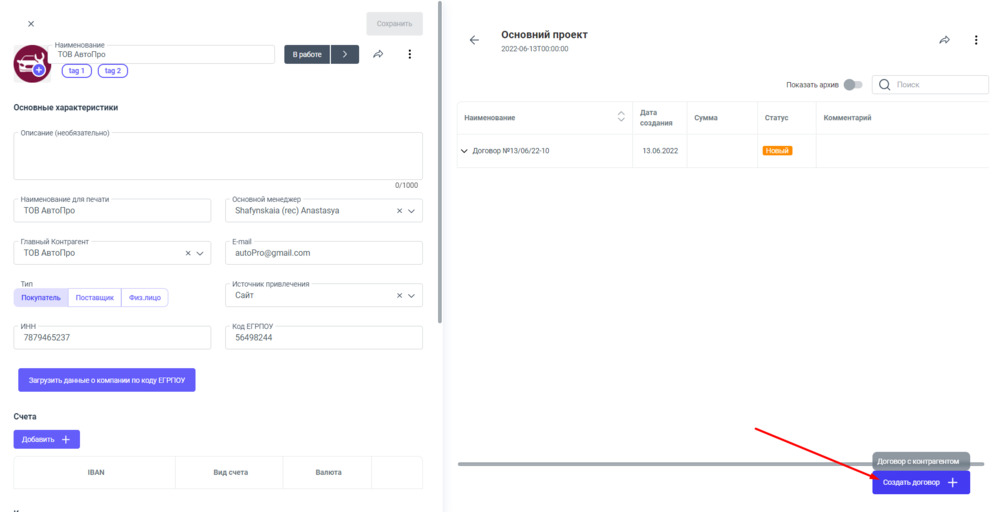Click the Создать договор button
Viewport: 1000px width, 512px height.
[920, 482]
